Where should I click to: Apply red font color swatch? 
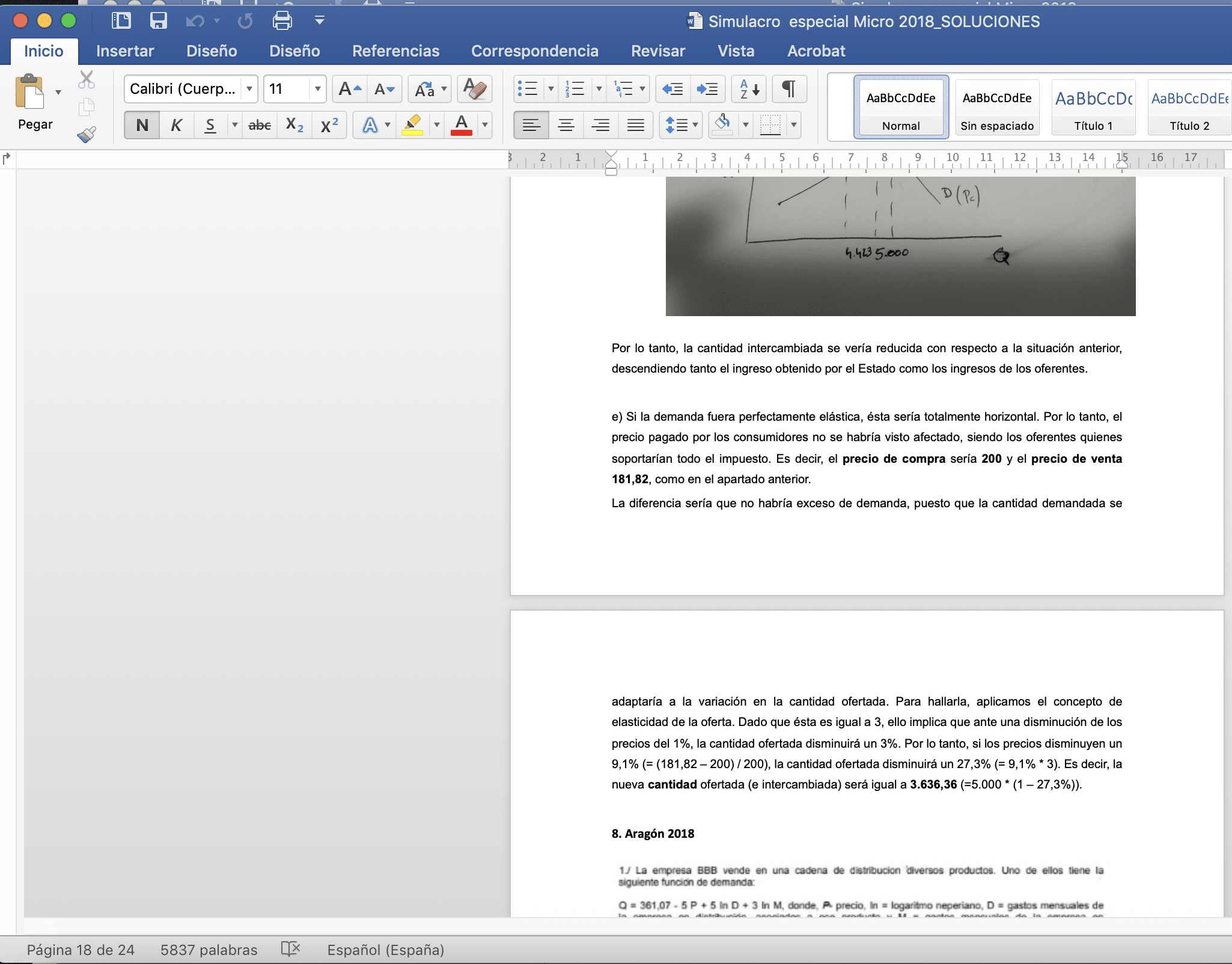[x=461, y=125]
